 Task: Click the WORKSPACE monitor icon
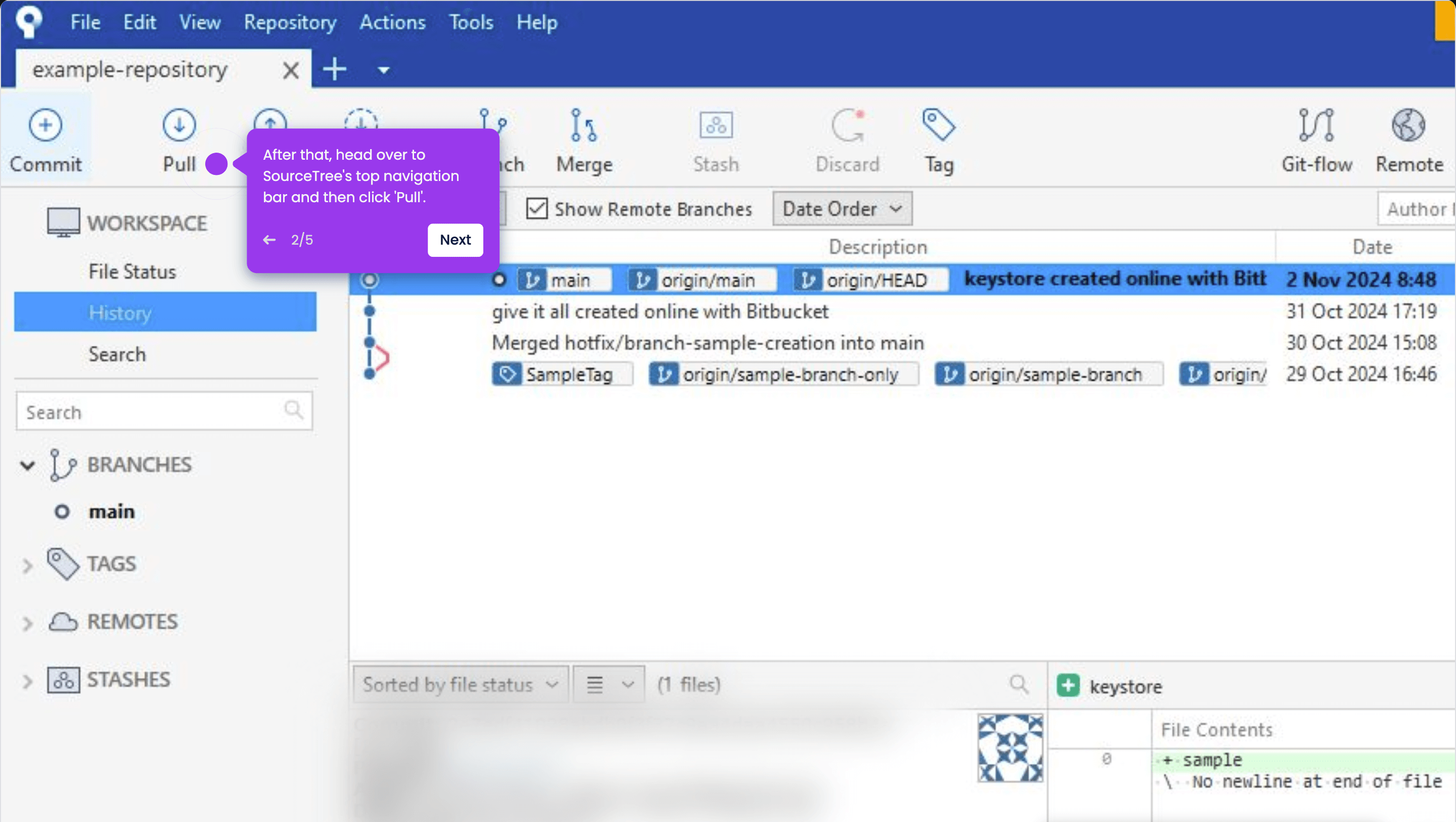pos(63,223)
